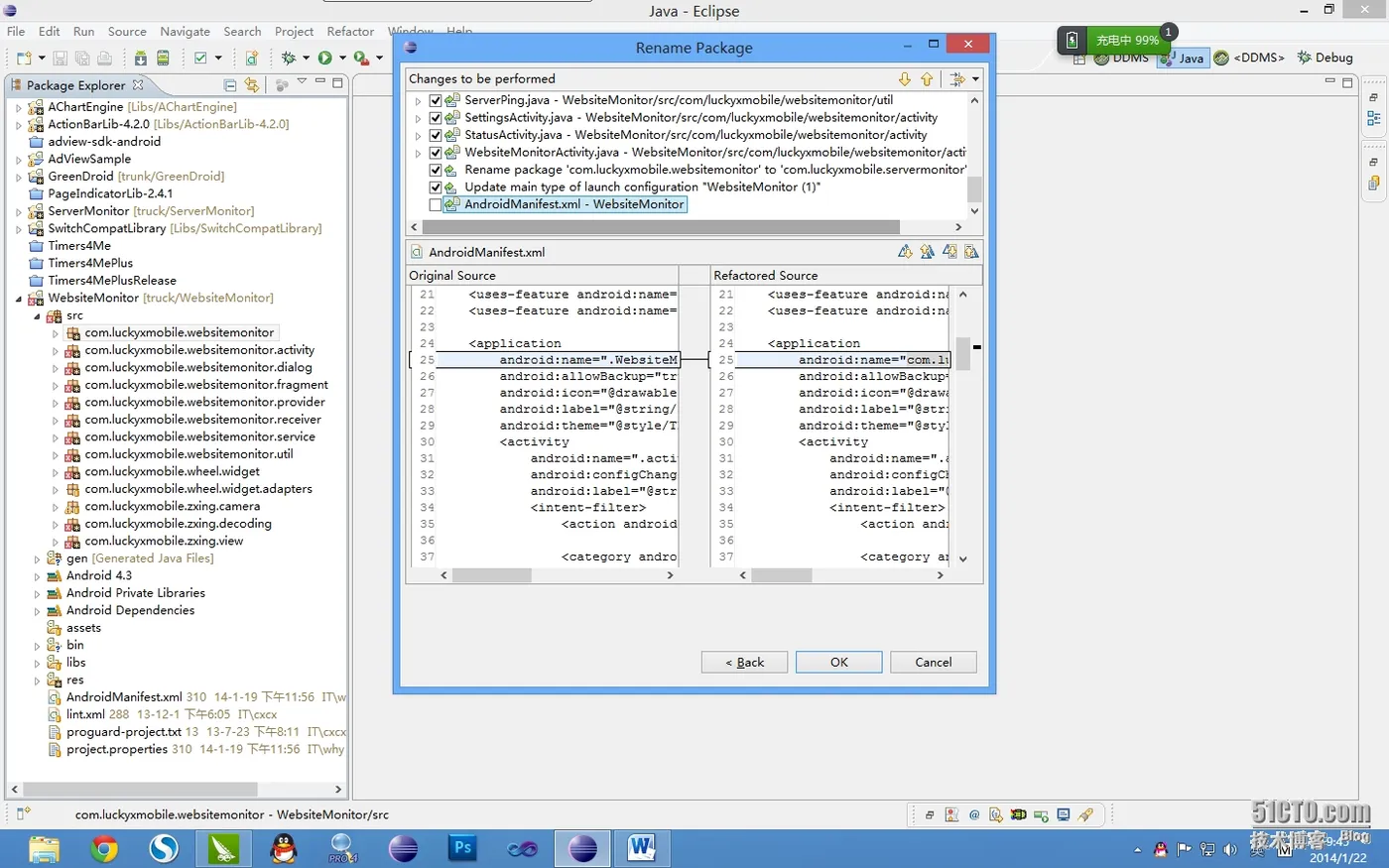This screenshot has width=1389, height=868.
Task: Open the Task List fast view icon
Action: point(1374,183)
